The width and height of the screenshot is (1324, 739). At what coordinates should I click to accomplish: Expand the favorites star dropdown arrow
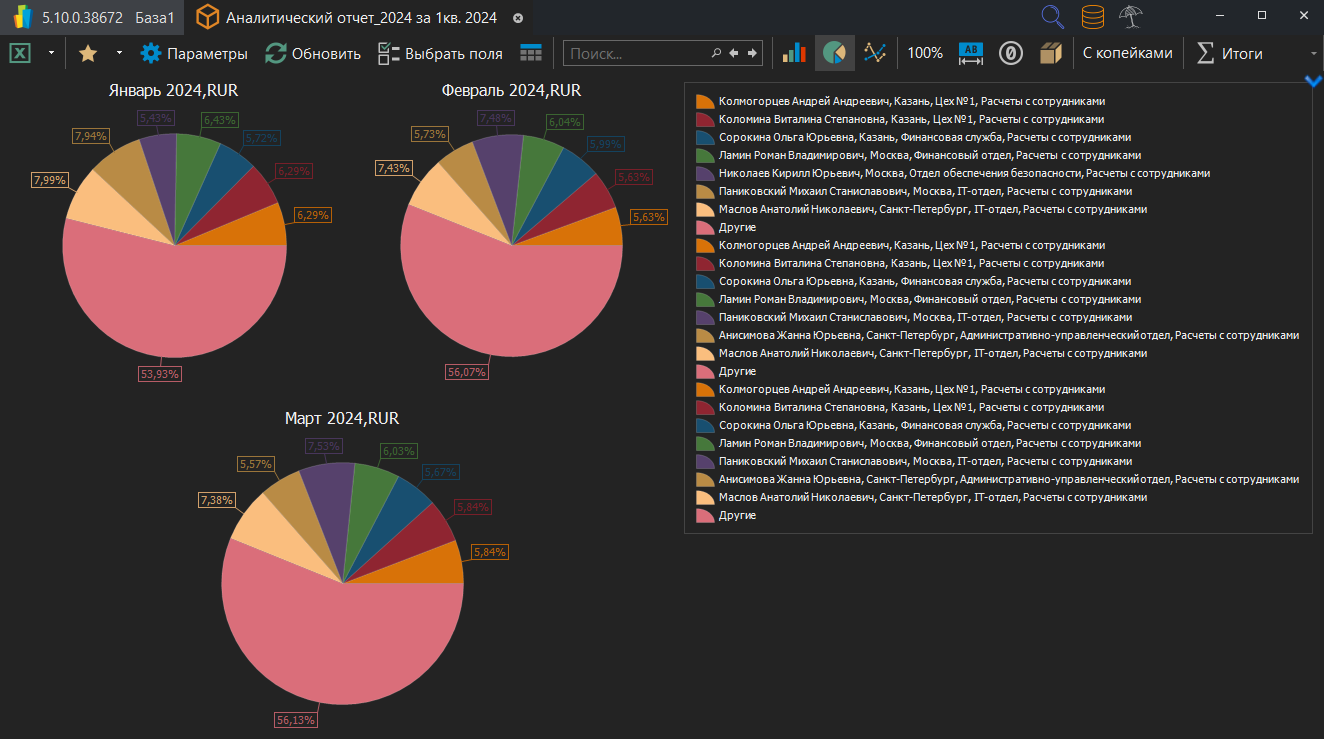click(x=119, y=53)
